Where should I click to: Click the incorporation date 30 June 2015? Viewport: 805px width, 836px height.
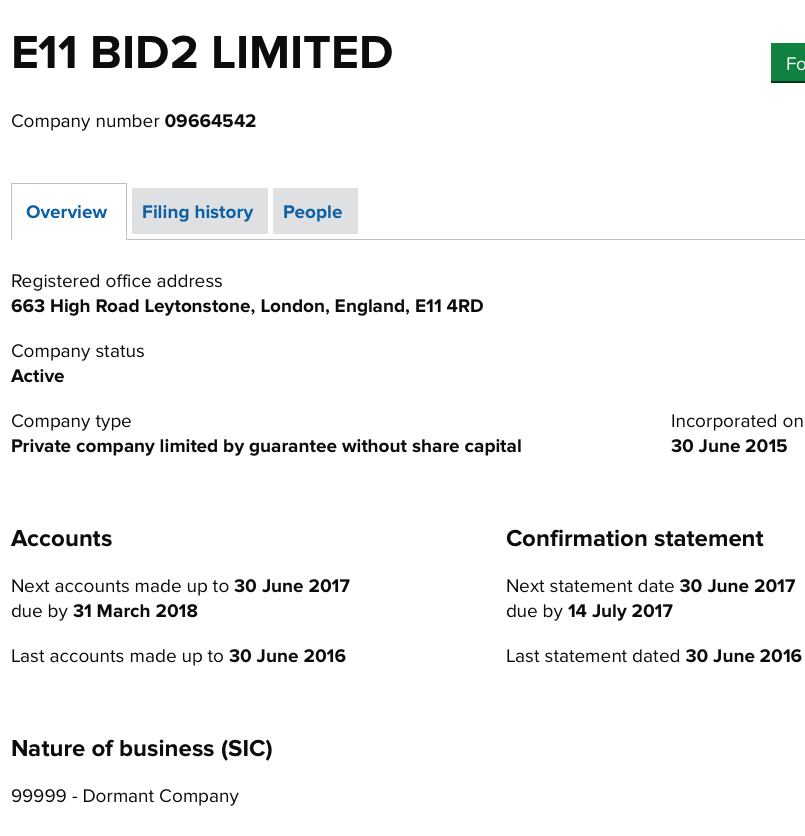click(x=729, y=446)
